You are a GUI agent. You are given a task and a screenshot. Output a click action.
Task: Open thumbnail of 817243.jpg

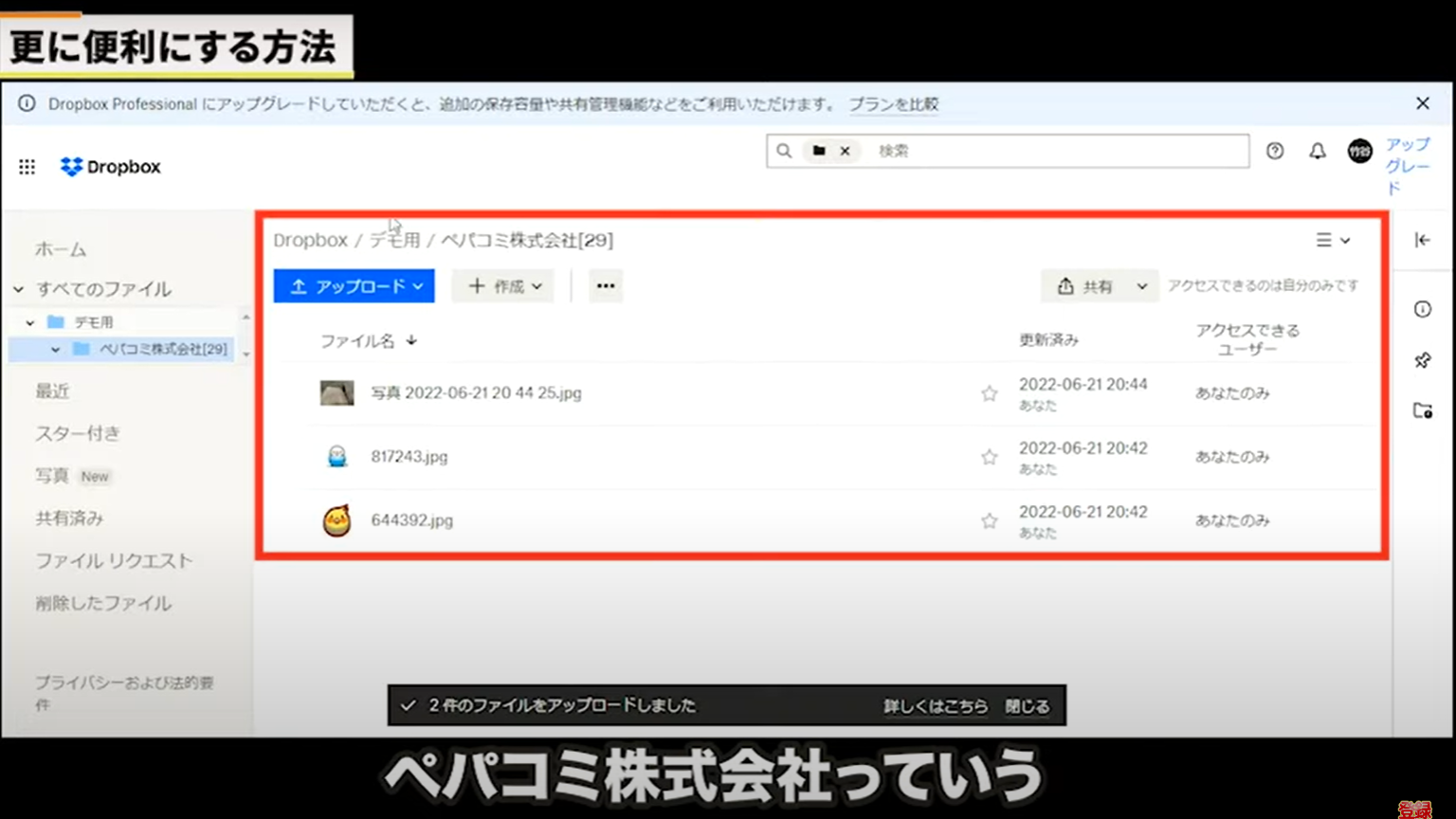point(337,456)
